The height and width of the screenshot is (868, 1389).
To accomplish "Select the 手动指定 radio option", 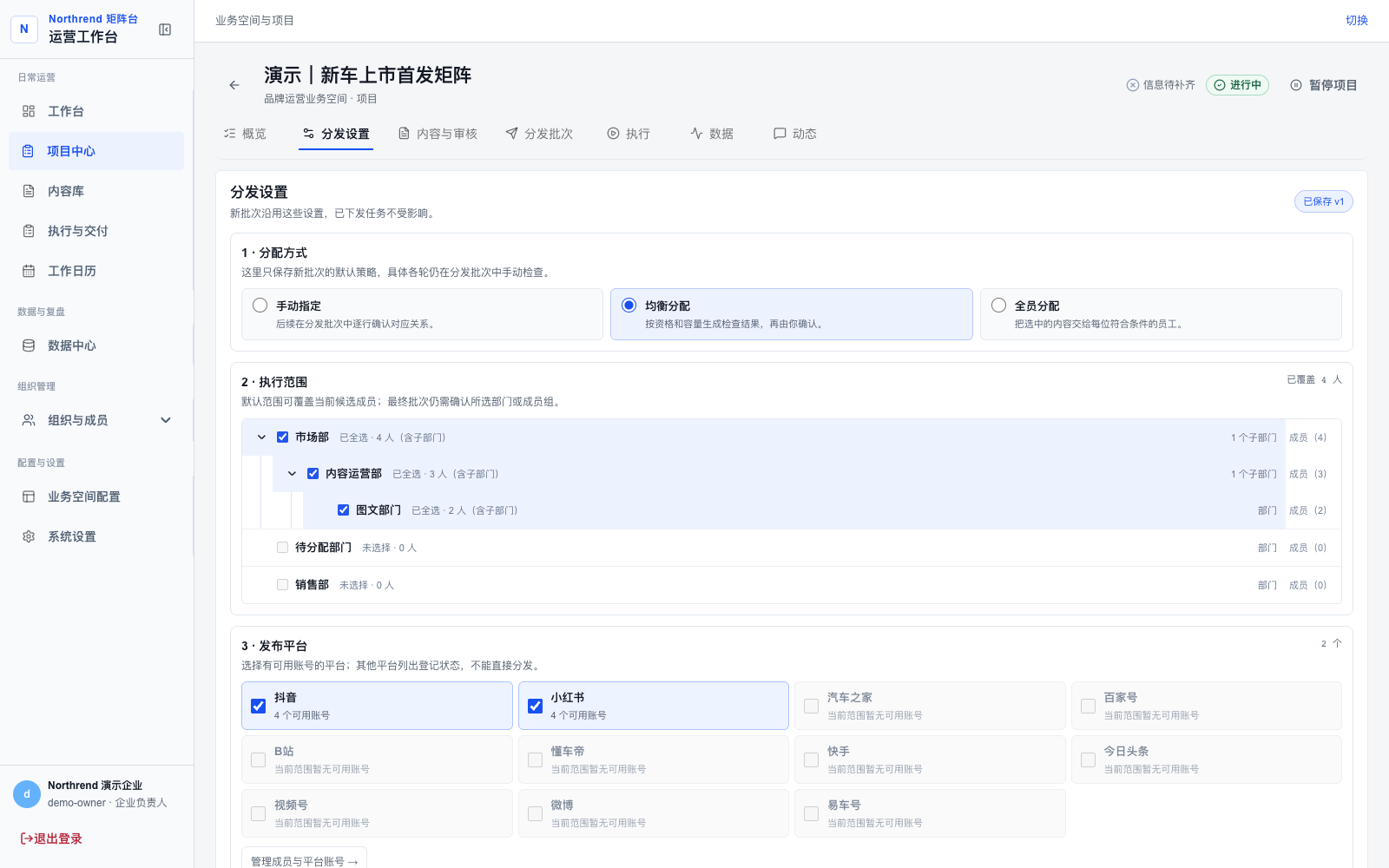I will tap(260, 306).
